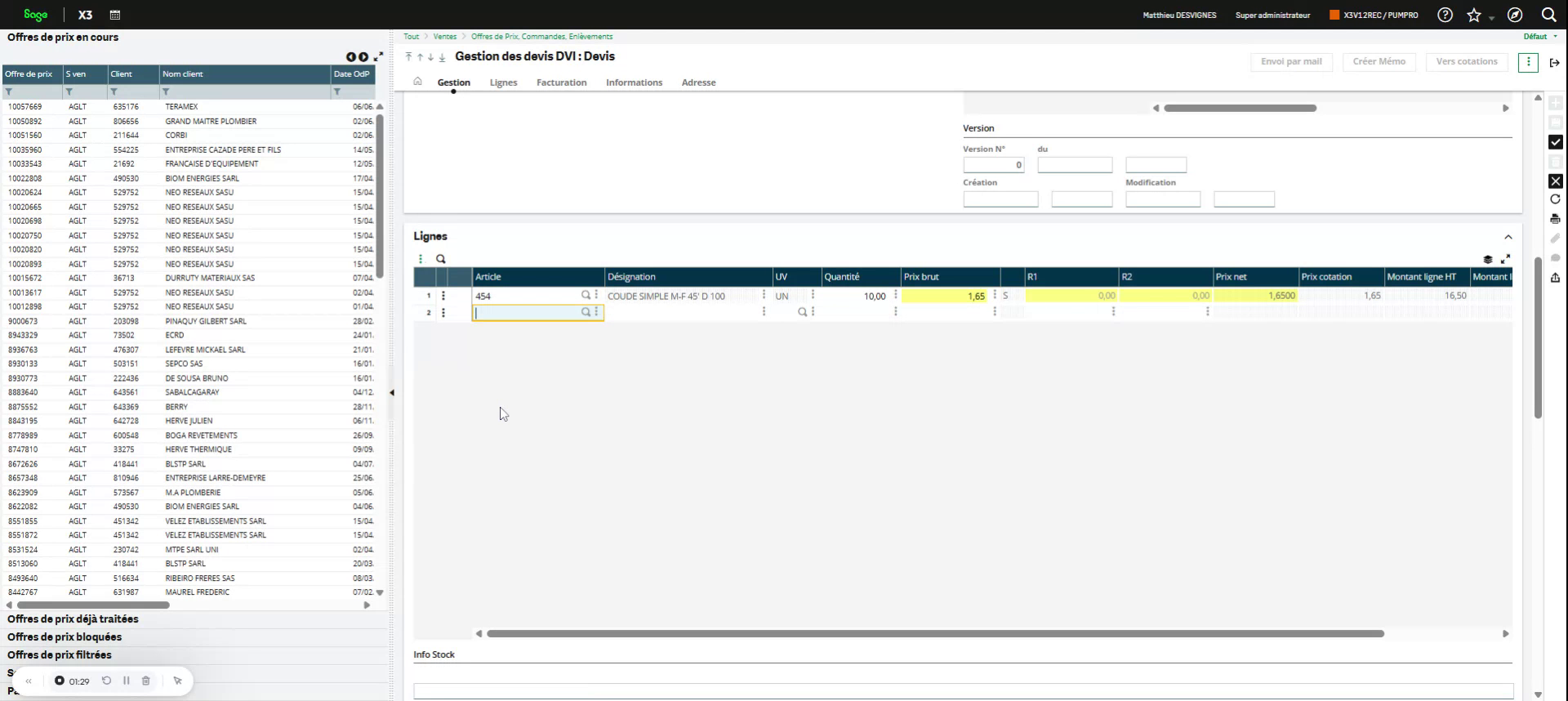Image resolution: width=1568 pixels, height=701 pixels.
Task: Click the export/share icon in right sidebar
Action: coord(1555,278)
